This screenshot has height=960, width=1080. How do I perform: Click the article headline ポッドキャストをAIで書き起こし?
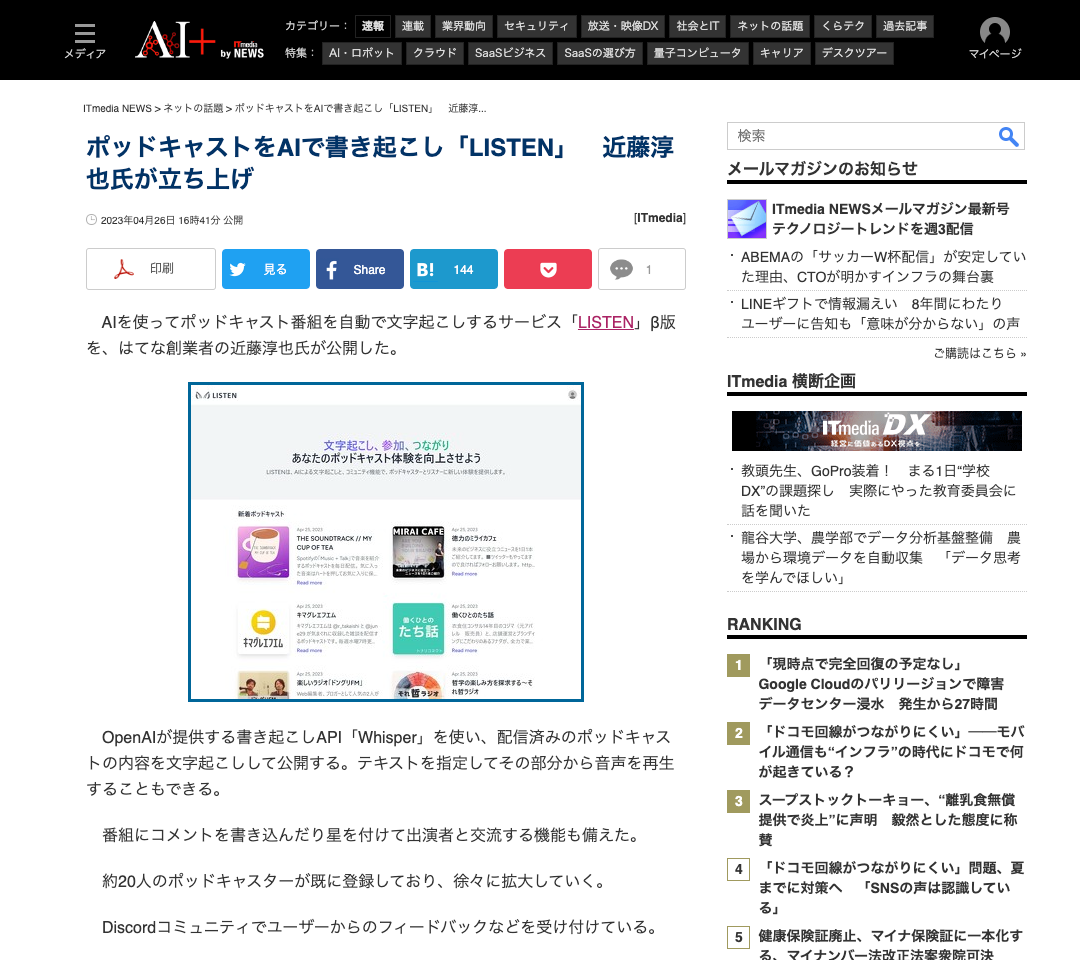(x=380, y=163)
